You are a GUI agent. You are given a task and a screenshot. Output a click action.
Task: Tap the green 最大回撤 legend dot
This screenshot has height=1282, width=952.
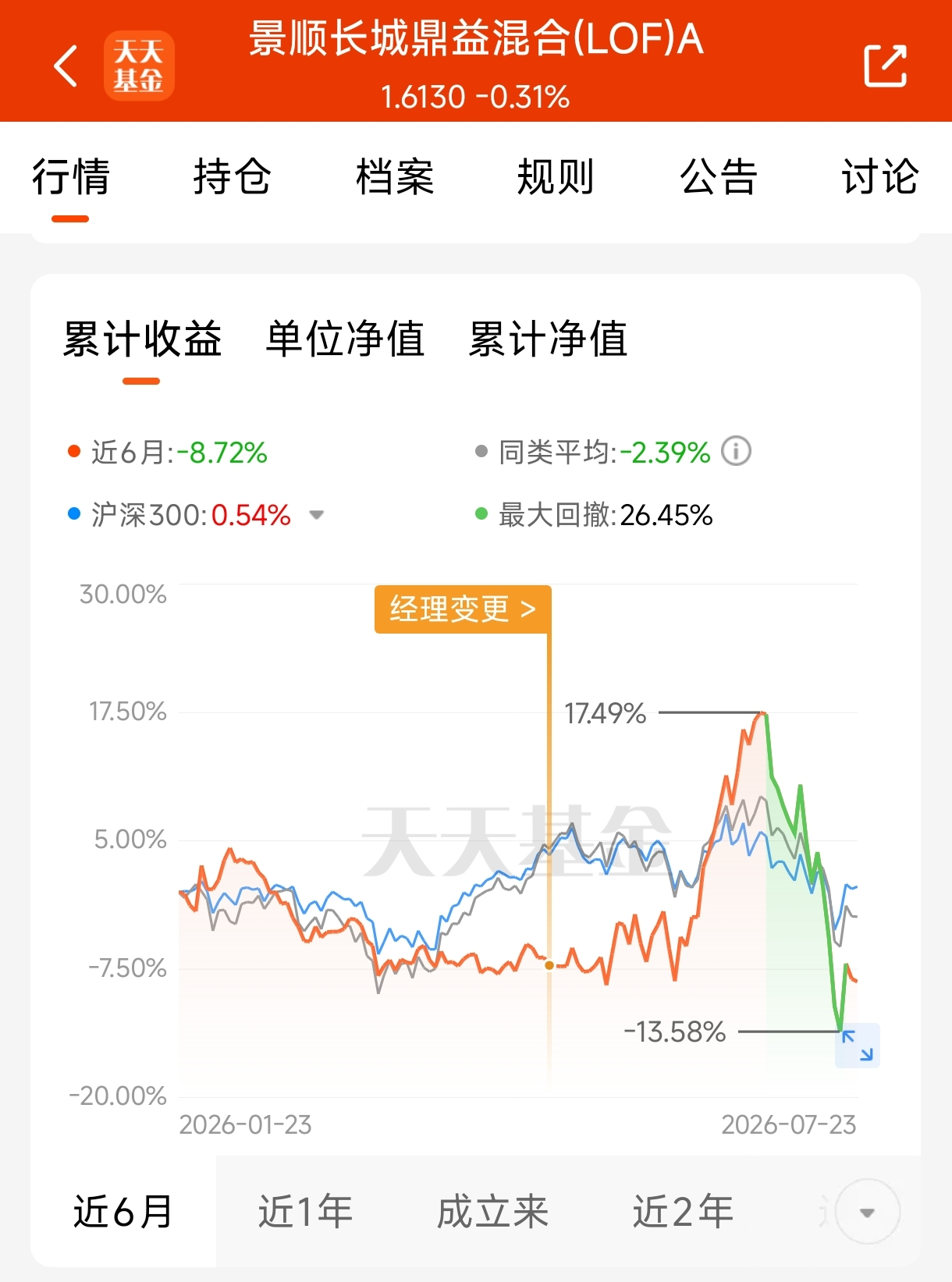coord(481,514)
